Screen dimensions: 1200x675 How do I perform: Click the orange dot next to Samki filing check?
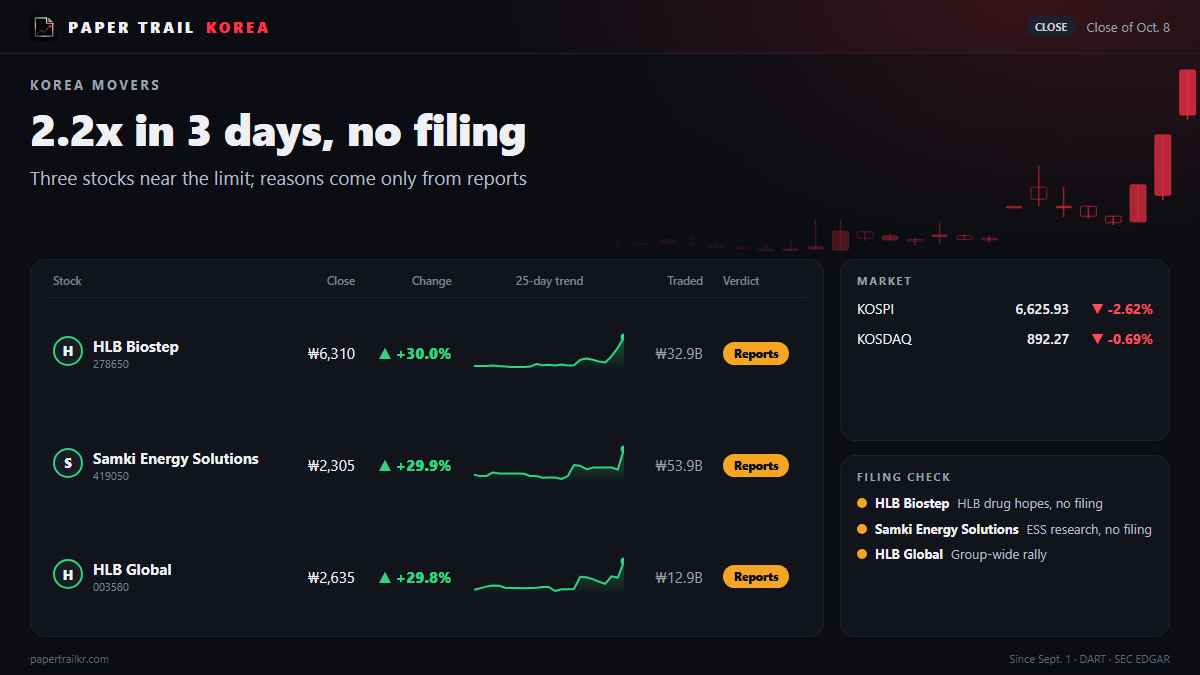click(862, 529)
